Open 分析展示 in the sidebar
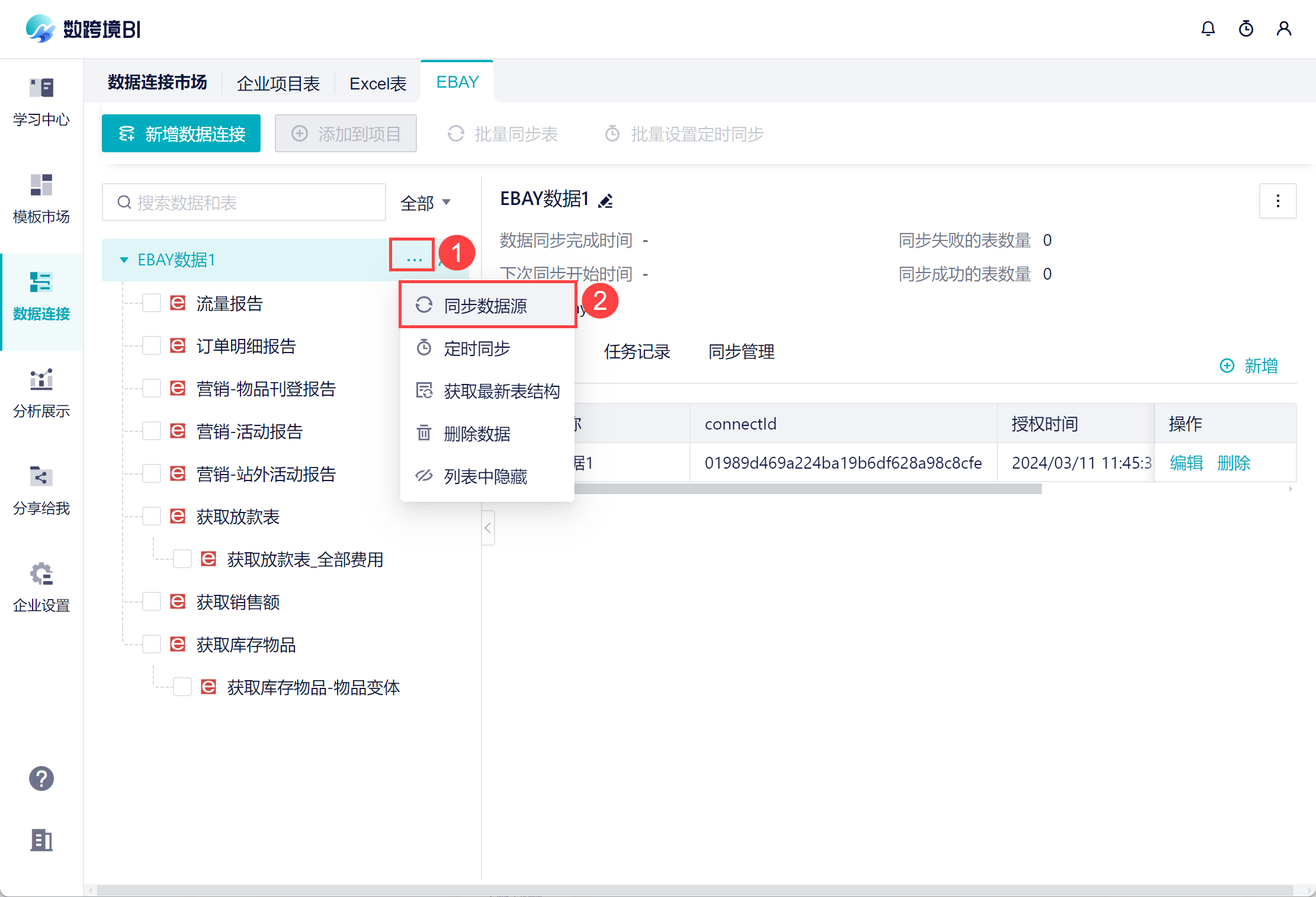Screen dimensions: 1316x897 (x=41, y=393)
